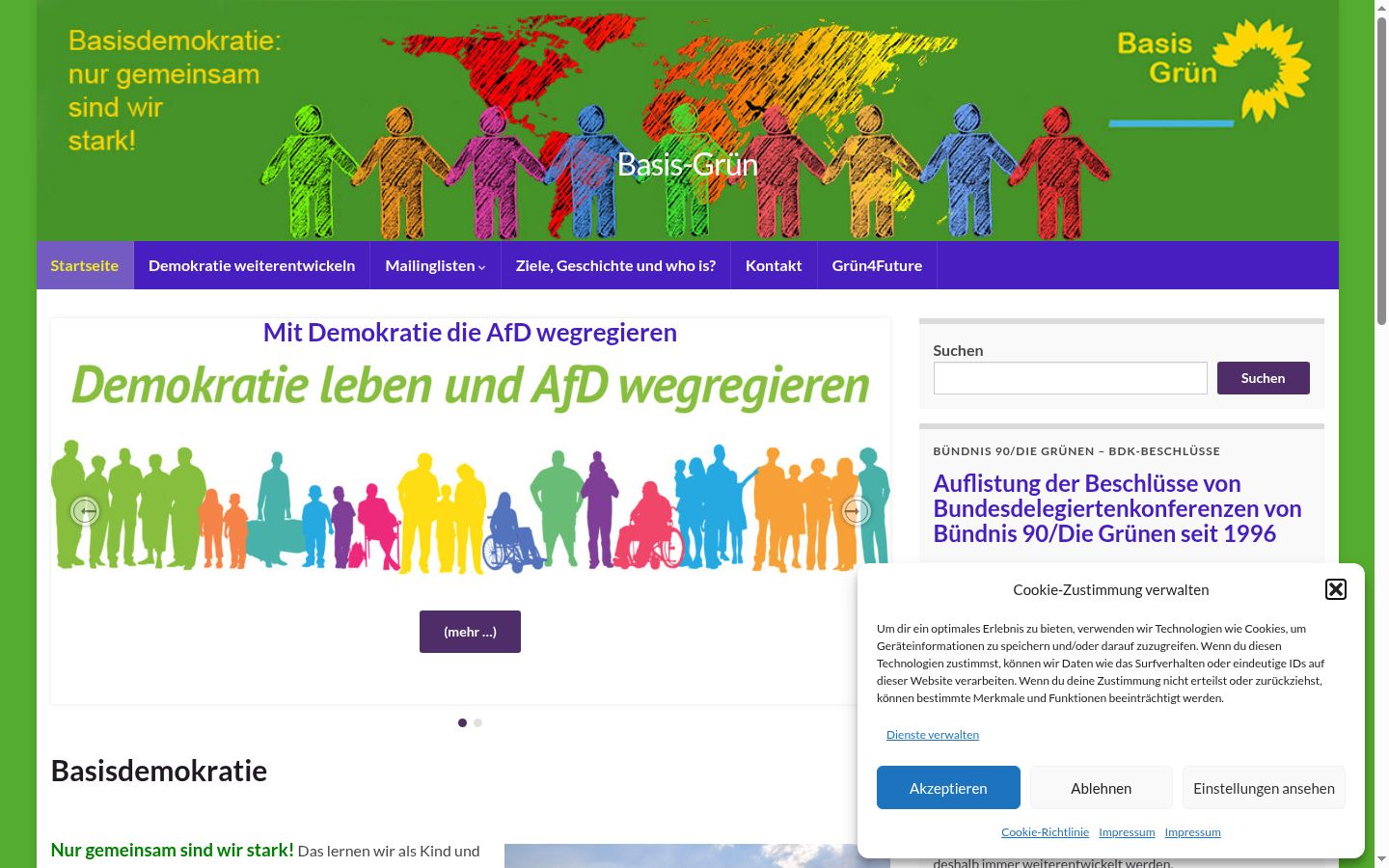Go to Grün4Future page
Image resolution: width=1389 pixels, height=868 pixels.
pyautogui.click(x=877, y=265)
